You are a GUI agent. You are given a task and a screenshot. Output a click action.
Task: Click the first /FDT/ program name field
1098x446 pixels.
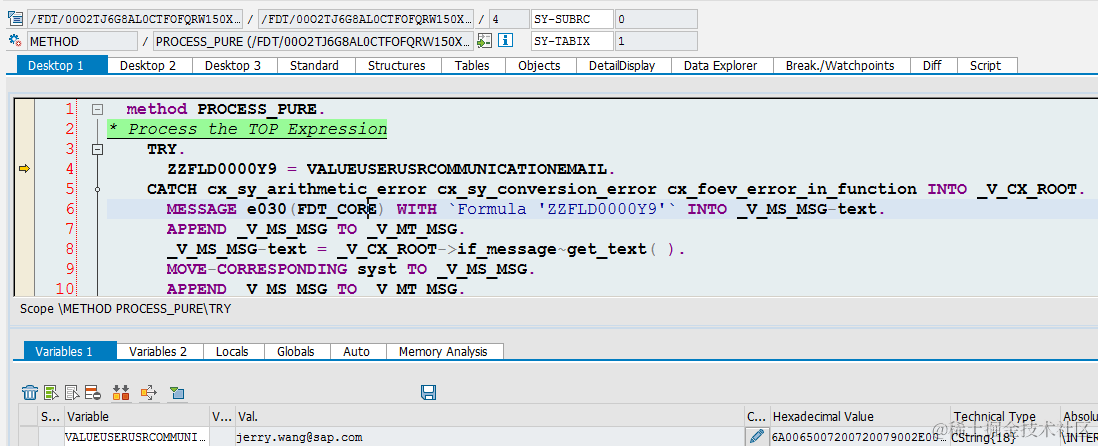136,19
